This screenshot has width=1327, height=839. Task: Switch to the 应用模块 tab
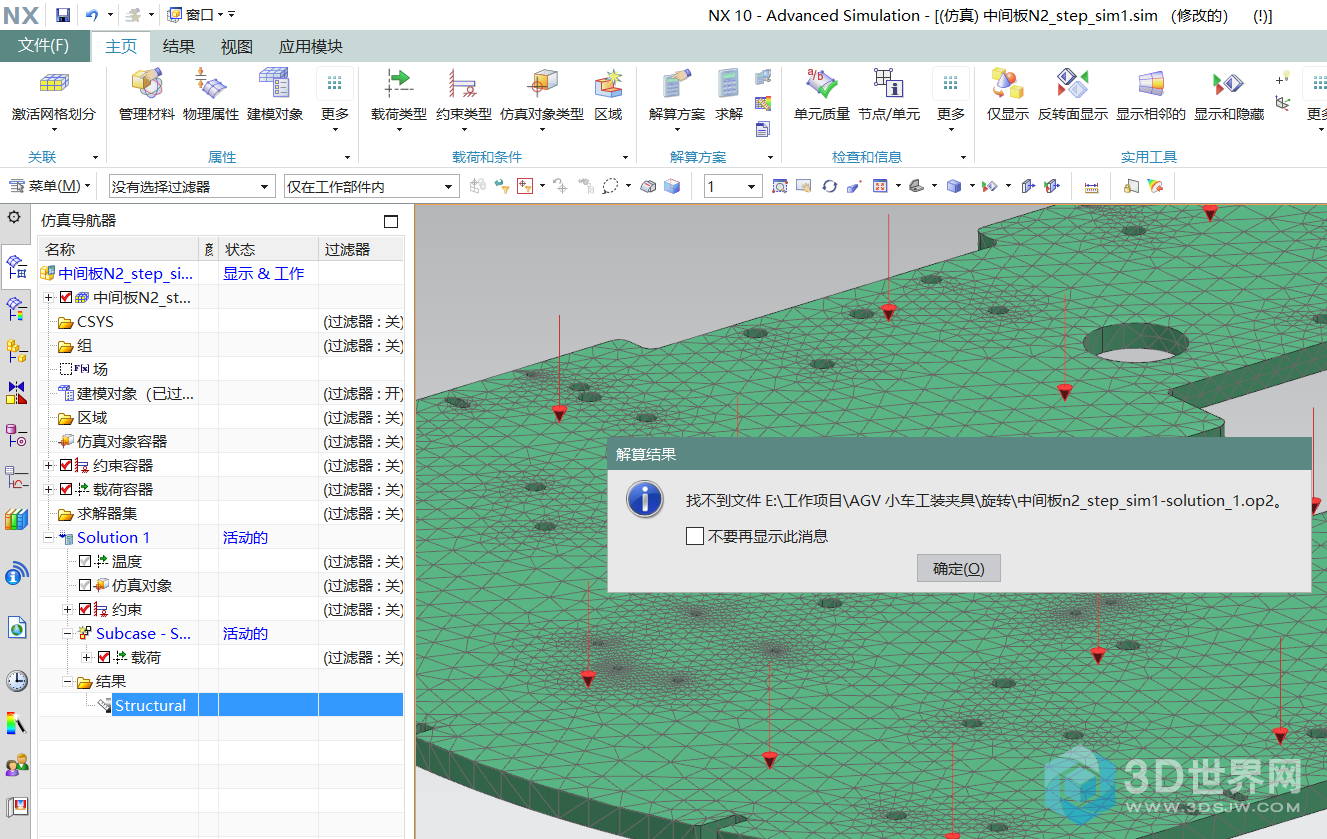click(x=311, y=47)
